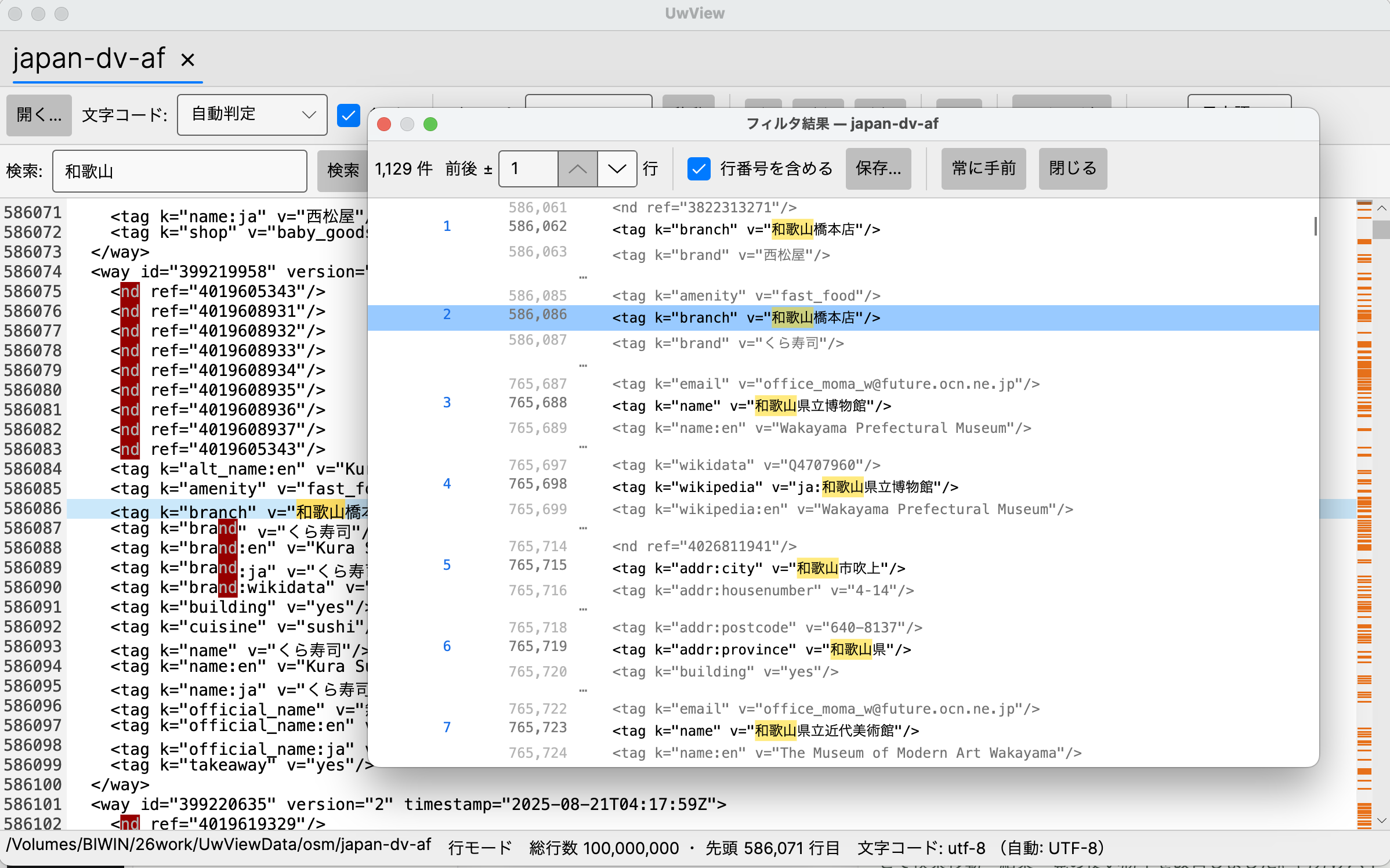Click the 総行数 100,000,000 status text
The image size is (1390, 868).
[603, 848]
